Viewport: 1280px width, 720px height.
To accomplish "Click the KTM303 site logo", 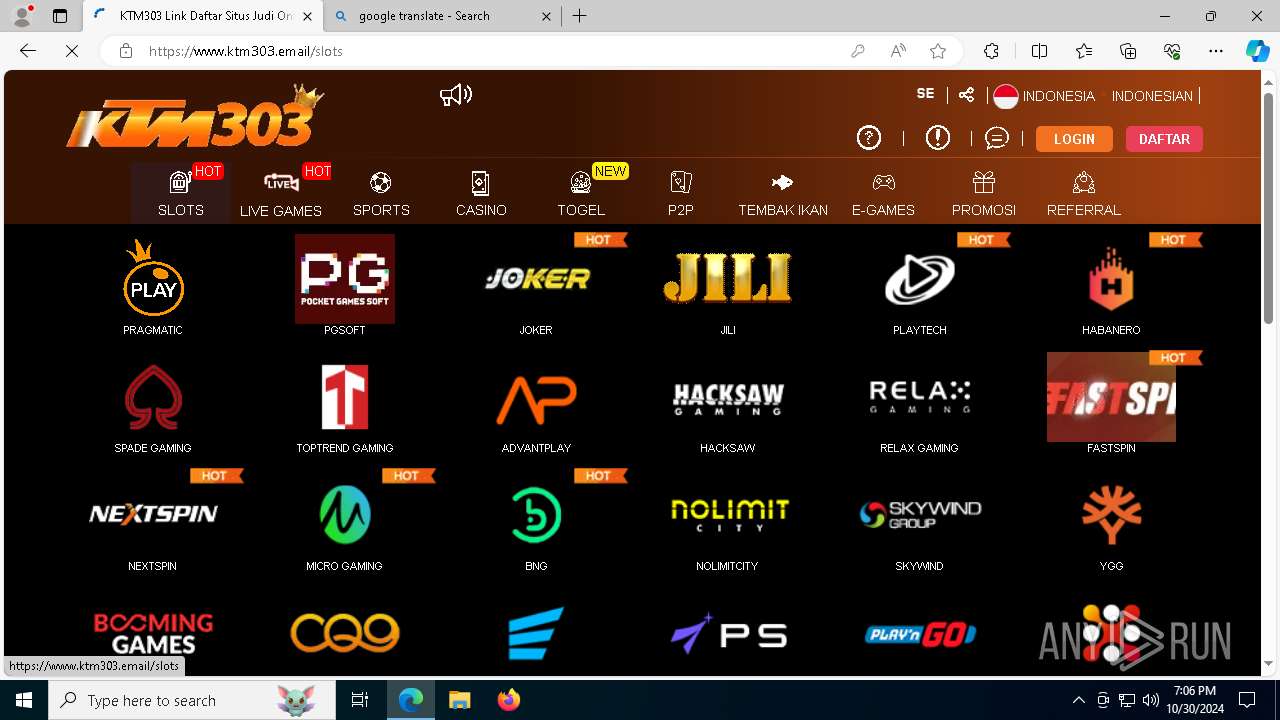I will tap(196, 117).
